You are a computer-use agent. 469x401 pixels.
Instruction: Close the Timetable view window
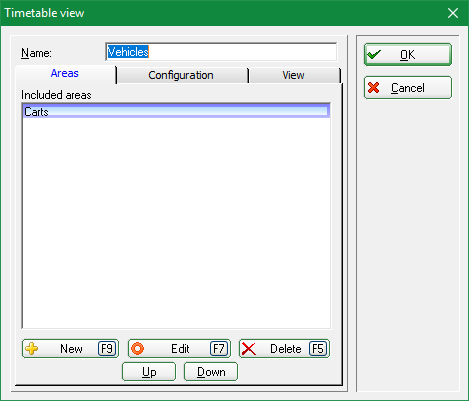(453, 13)
